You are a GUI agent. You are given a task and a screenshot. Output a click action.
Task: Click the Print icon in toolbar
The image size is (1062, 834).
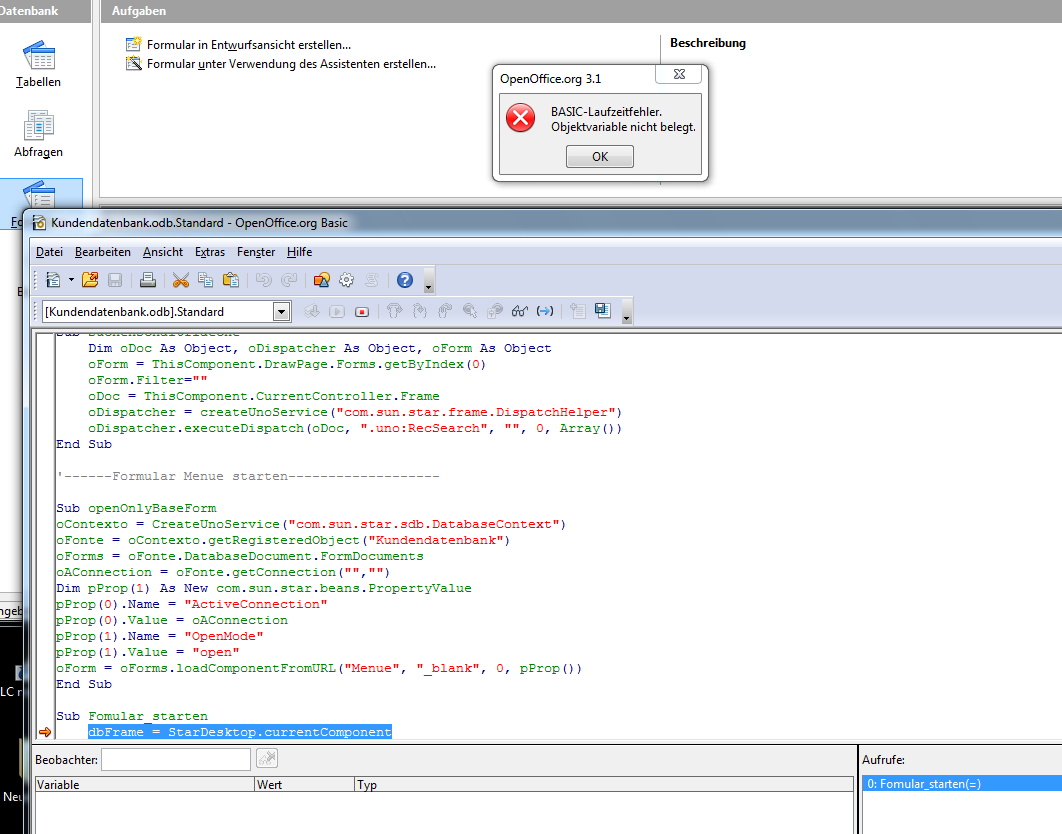(148, 280)
